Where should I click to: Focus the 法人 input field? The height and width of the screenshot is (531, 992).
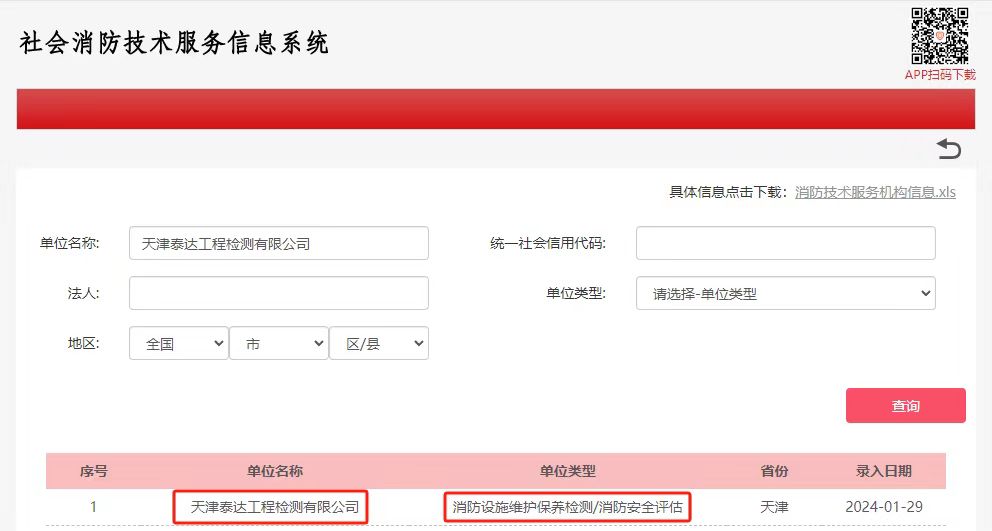pyautogui.click(x=278, y=293)
